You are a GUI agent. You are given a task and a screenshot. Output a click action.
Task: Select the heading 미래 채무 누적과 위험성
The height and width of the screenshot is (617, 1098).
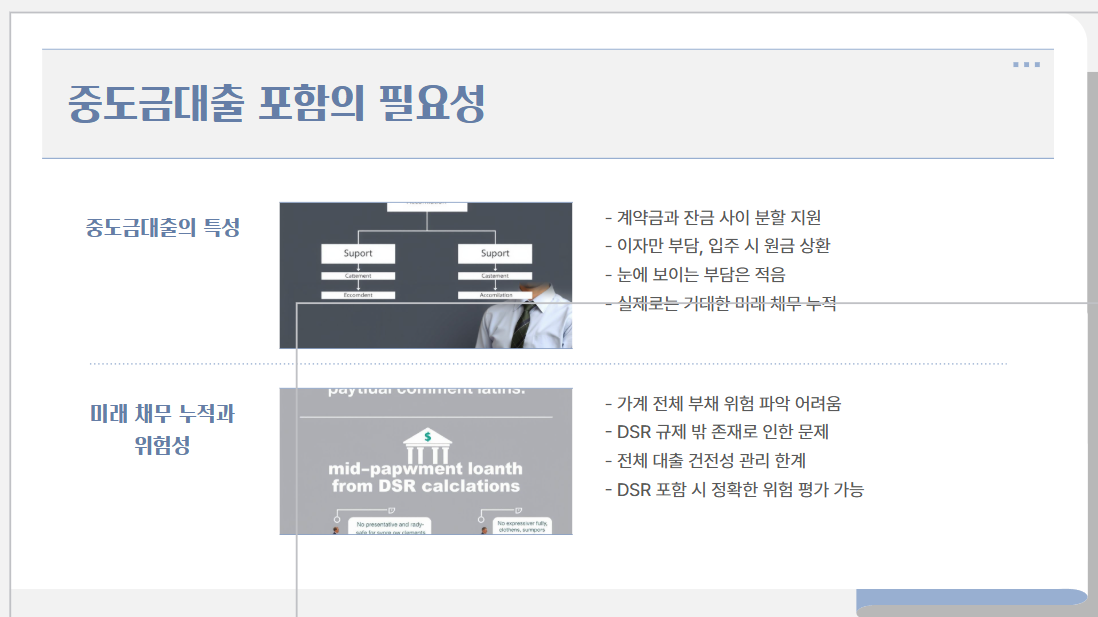[x=162, y=429]
